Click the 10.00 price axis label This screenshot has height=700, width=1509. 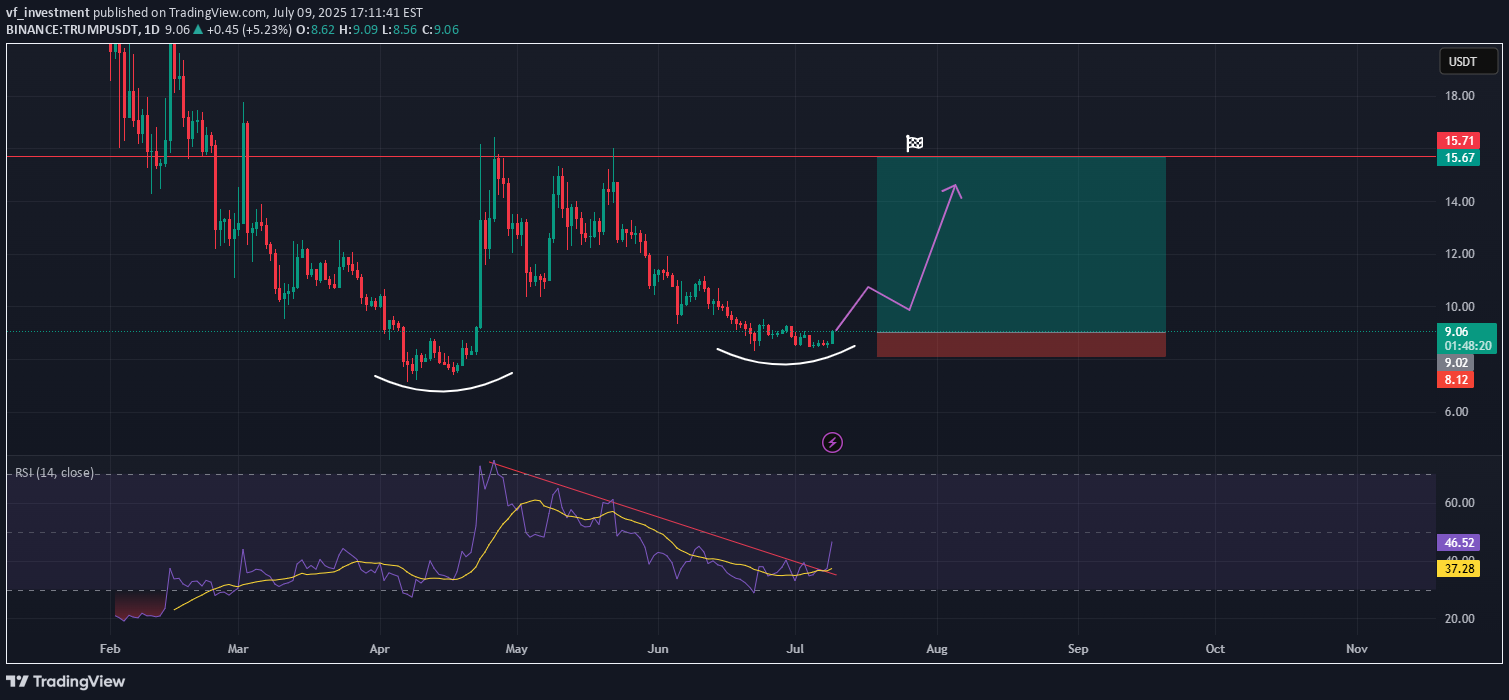(1461, 306)
